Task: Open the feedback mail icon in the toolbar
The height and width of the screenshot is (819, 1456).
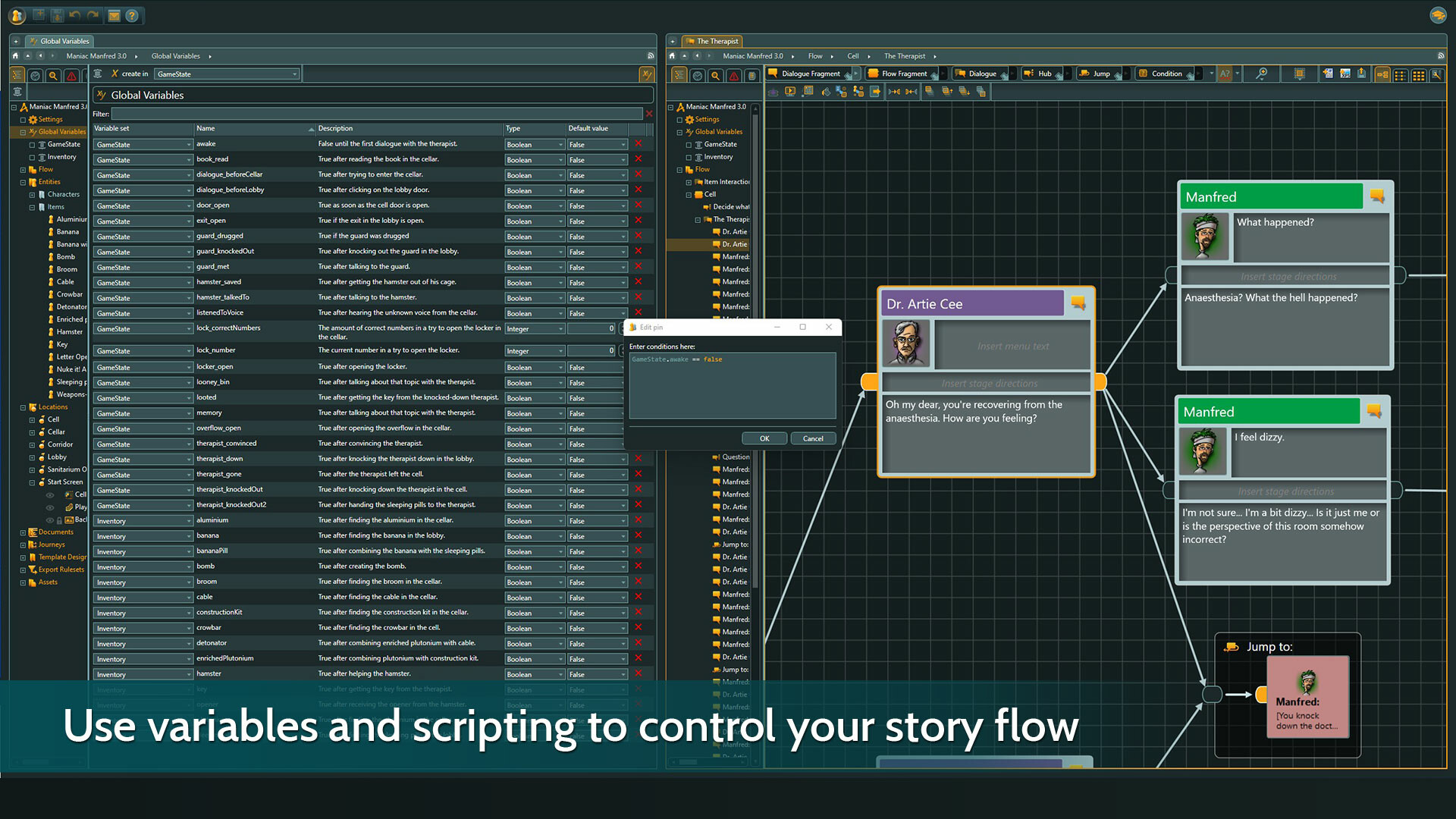Action: point(115,15)
